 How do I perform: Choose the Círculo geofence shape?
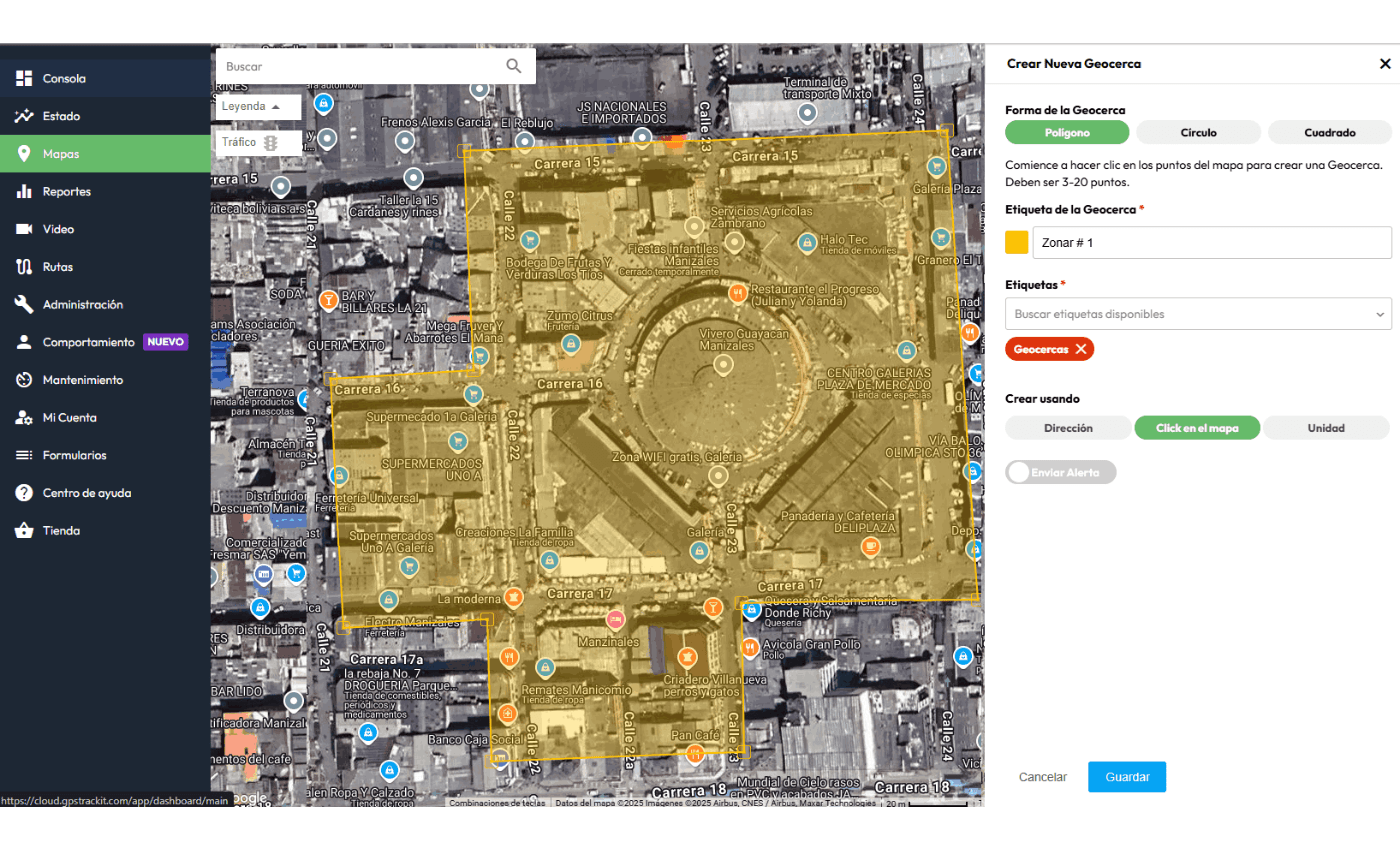pyautogui.click(x=1198, y=132)
